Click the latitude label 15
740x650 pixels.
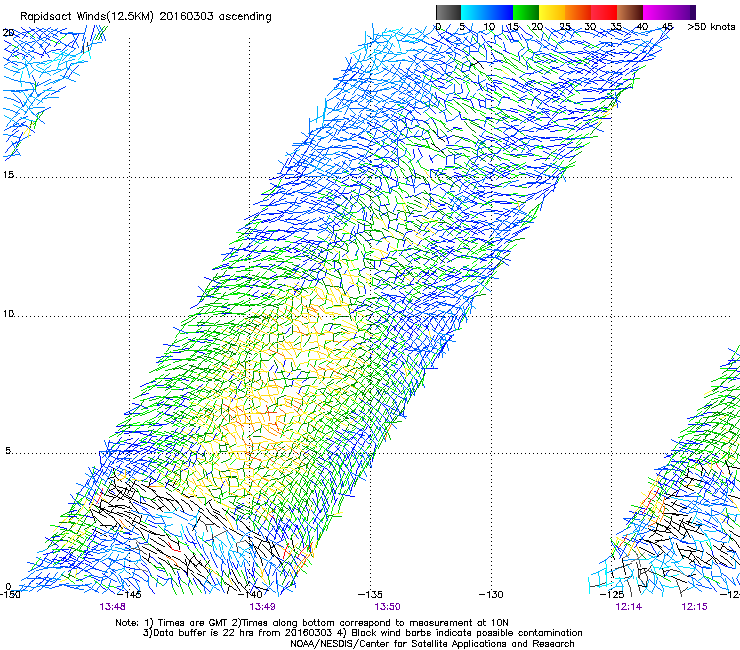[8, 175]
